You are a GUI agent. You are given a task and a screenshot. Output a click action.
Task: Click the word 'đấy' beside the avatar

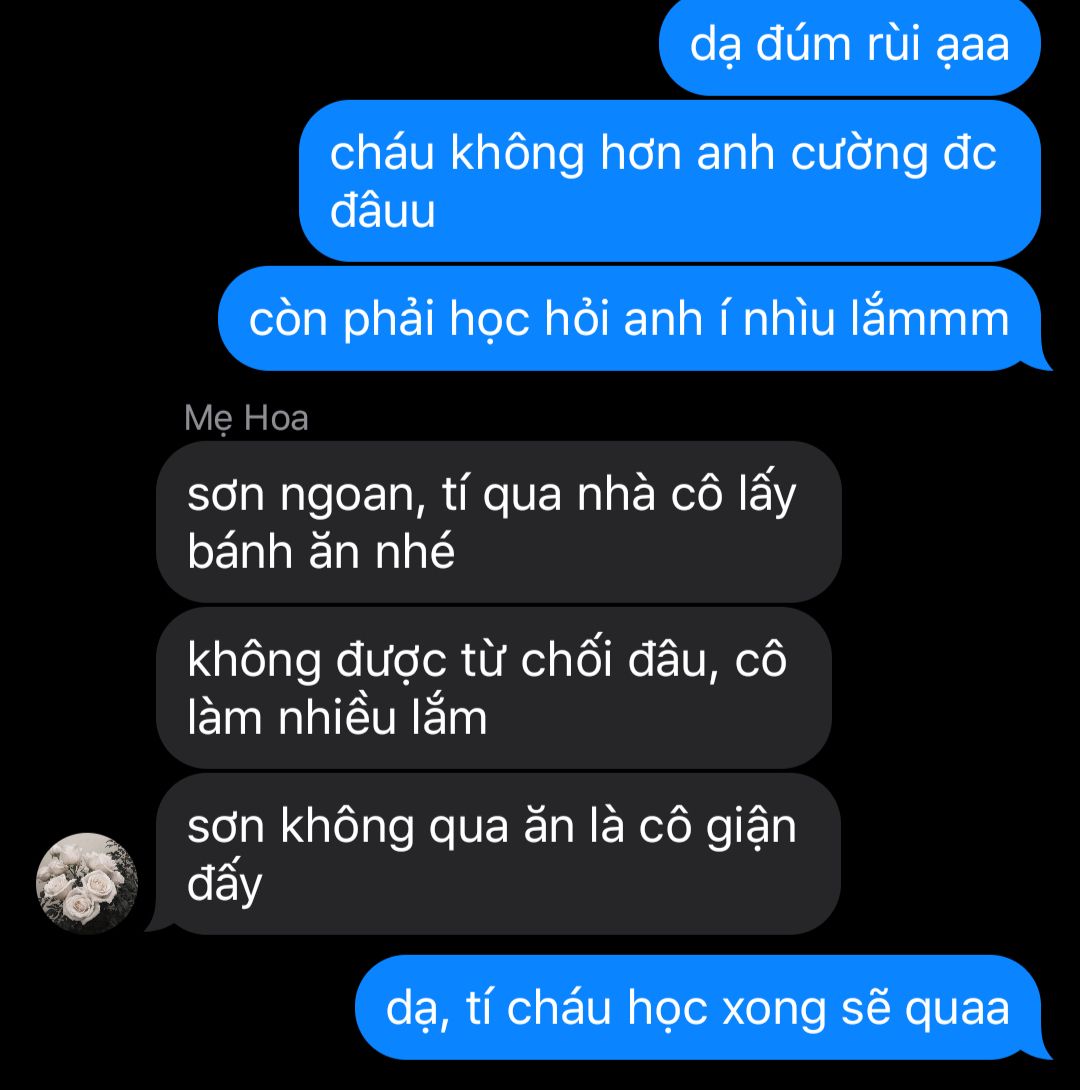(x=224, y=883)
